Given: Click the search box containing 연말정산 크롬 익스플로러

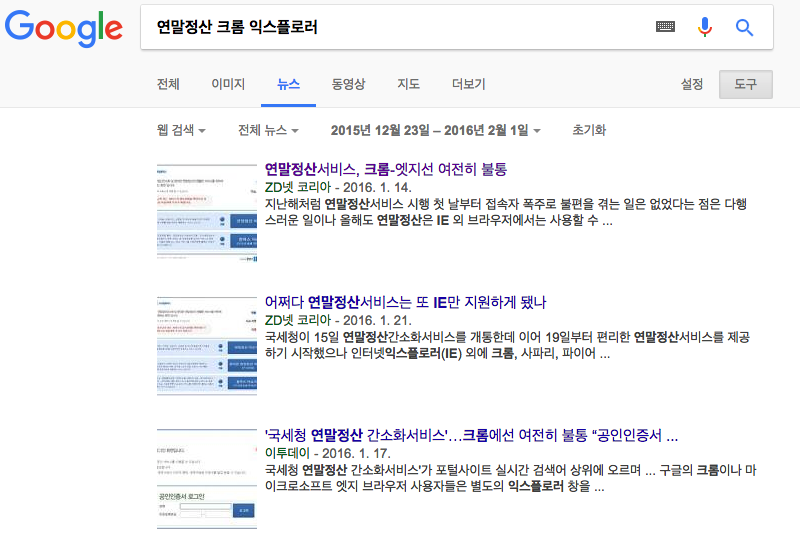Looking at the screenshot, I should [457, 27].
